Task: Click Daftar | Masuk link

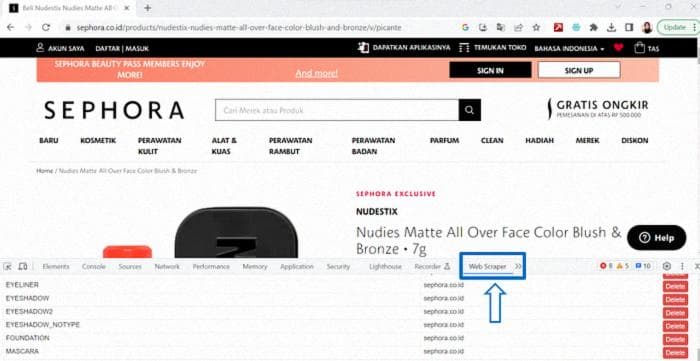Action: [122, 49]
